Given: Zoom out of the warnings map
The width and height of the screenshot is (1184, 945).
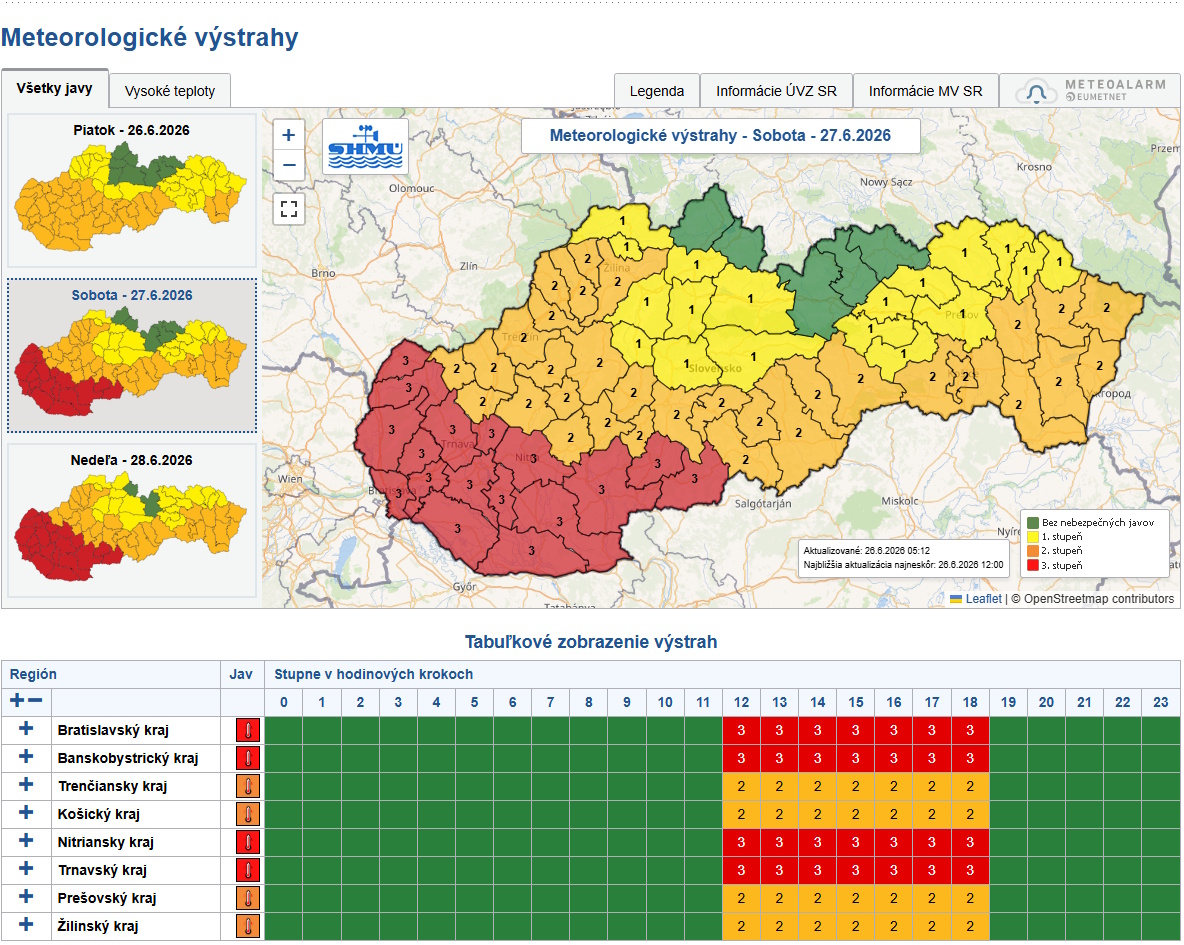Looking at the screenshot, I should (288, 165).
